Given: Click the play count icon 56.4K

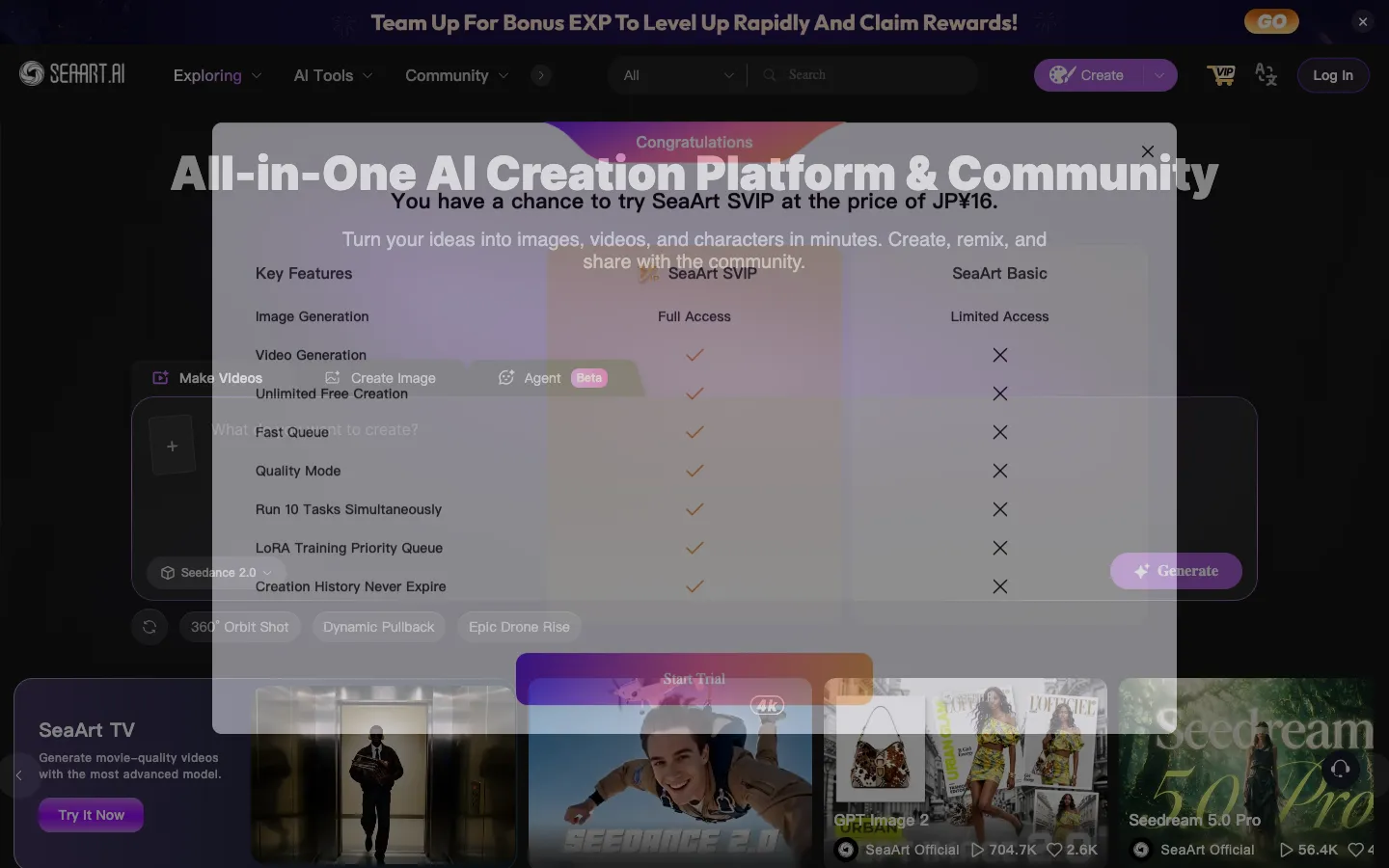Looking at the screenshot, I should tap(1286, 850).
